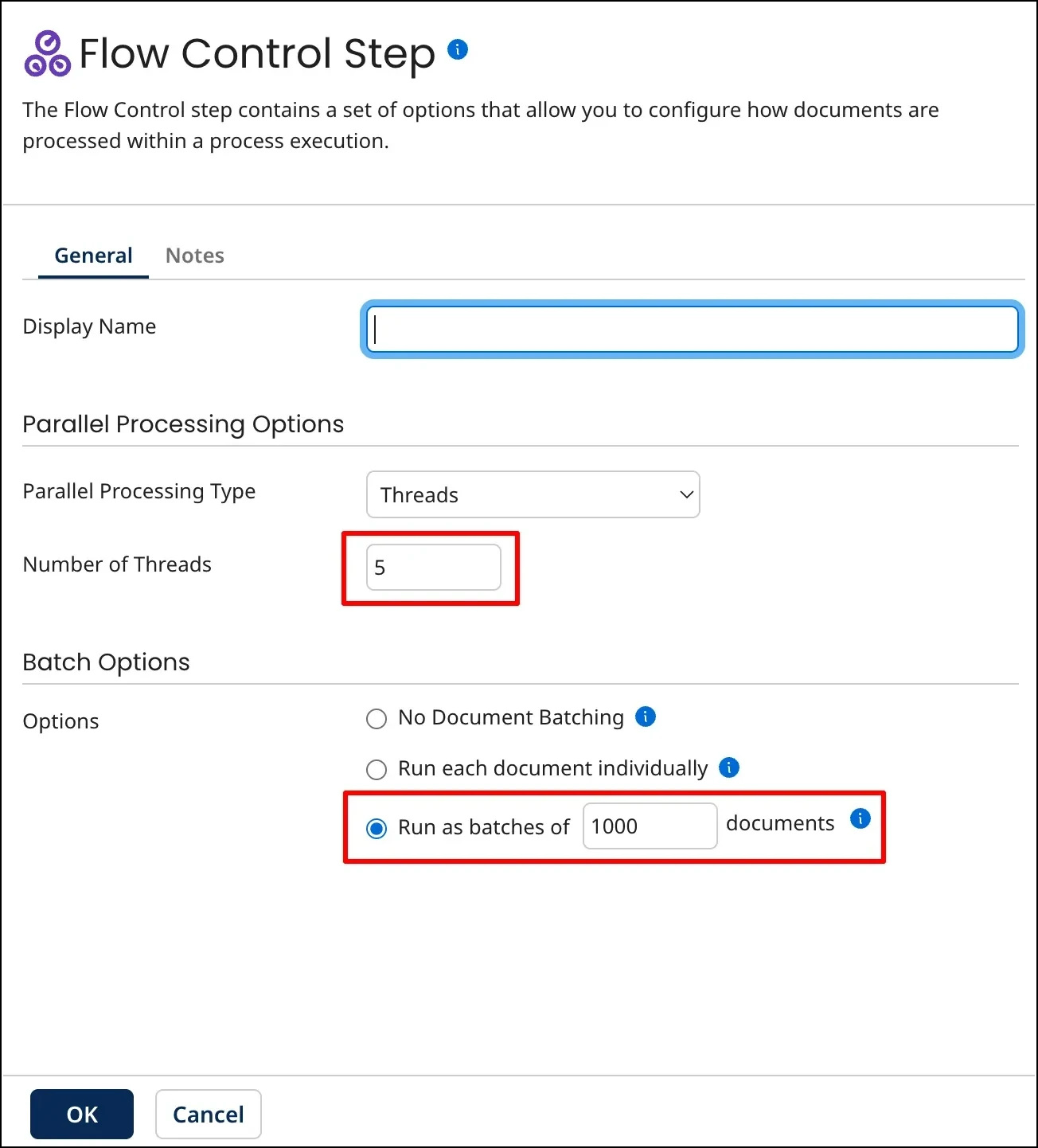Open the info tooltip beside Flow Control Step title
The height and width of the screenshot is (1148, 1038).
[458, 49]
